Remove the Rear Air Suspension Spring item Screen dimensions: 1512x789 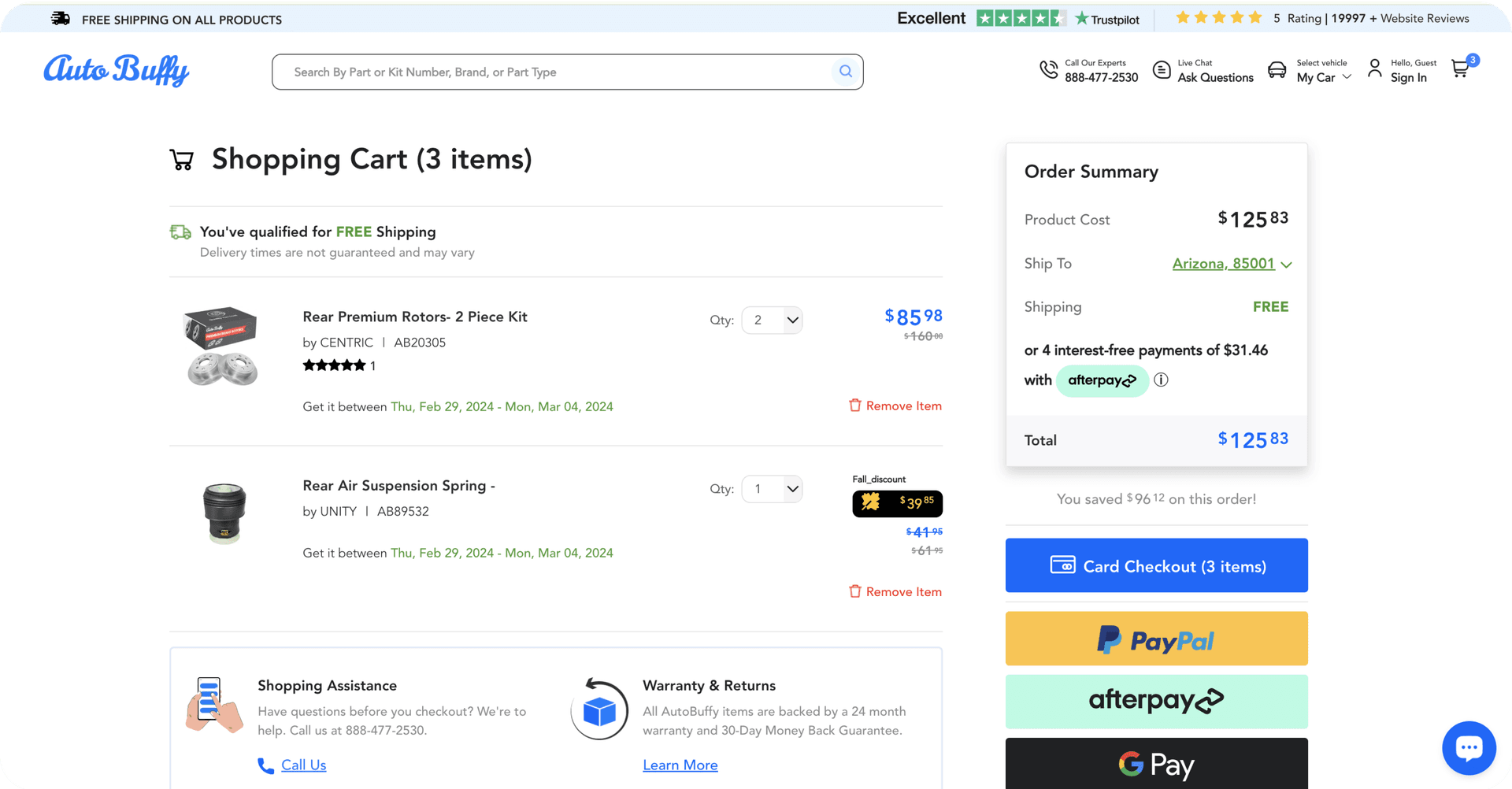pos(895,592)
